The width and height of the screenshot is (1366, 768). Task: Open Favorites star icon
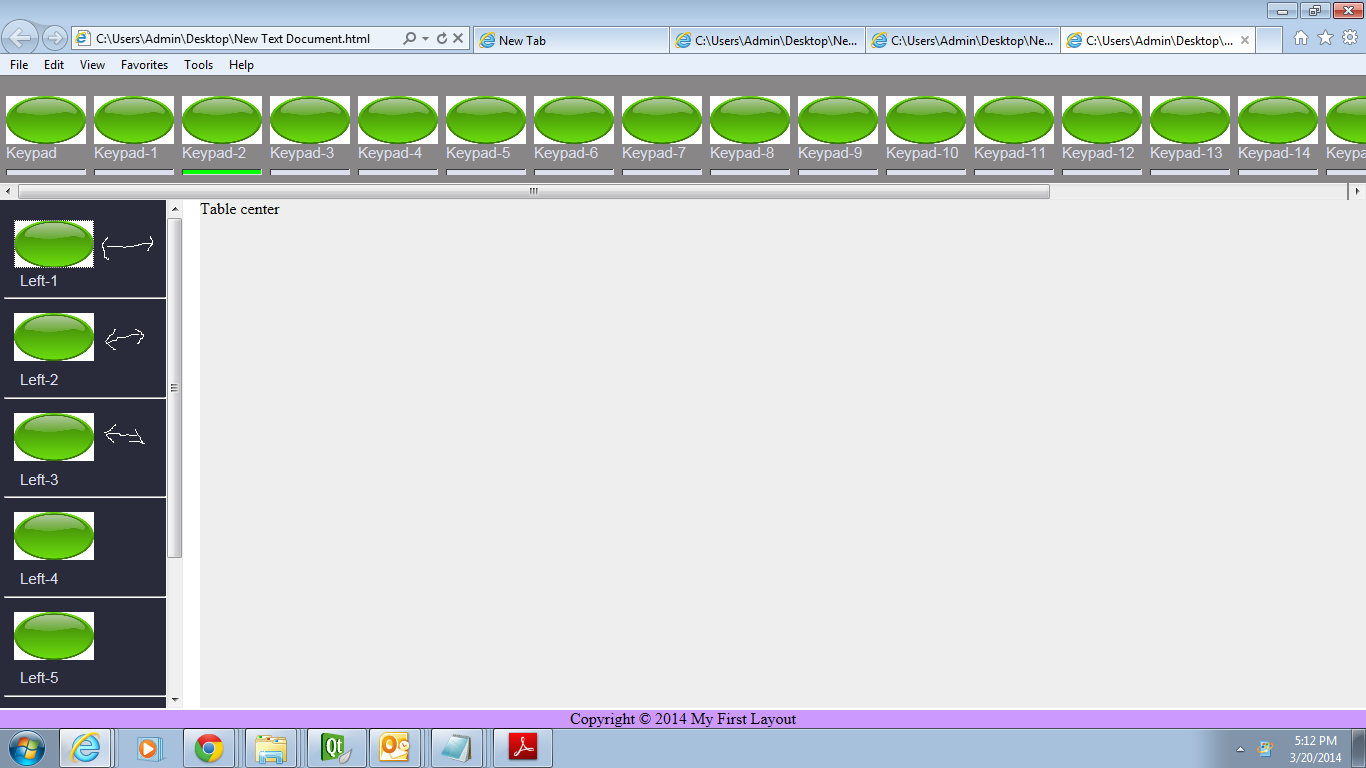[1326, 38]
